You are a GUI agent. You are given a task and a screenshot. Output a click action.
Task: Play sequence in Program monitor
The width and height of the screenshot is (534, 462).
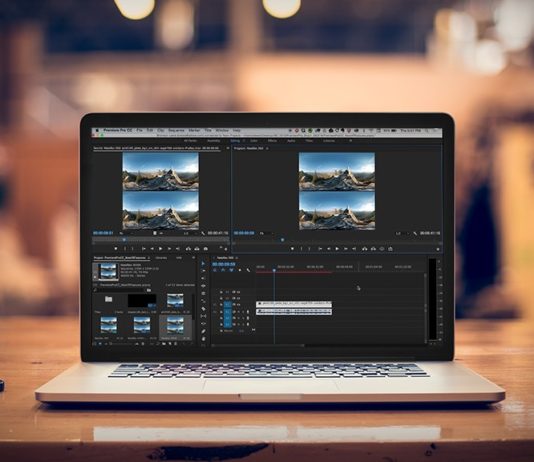click(x=337, y=249)
